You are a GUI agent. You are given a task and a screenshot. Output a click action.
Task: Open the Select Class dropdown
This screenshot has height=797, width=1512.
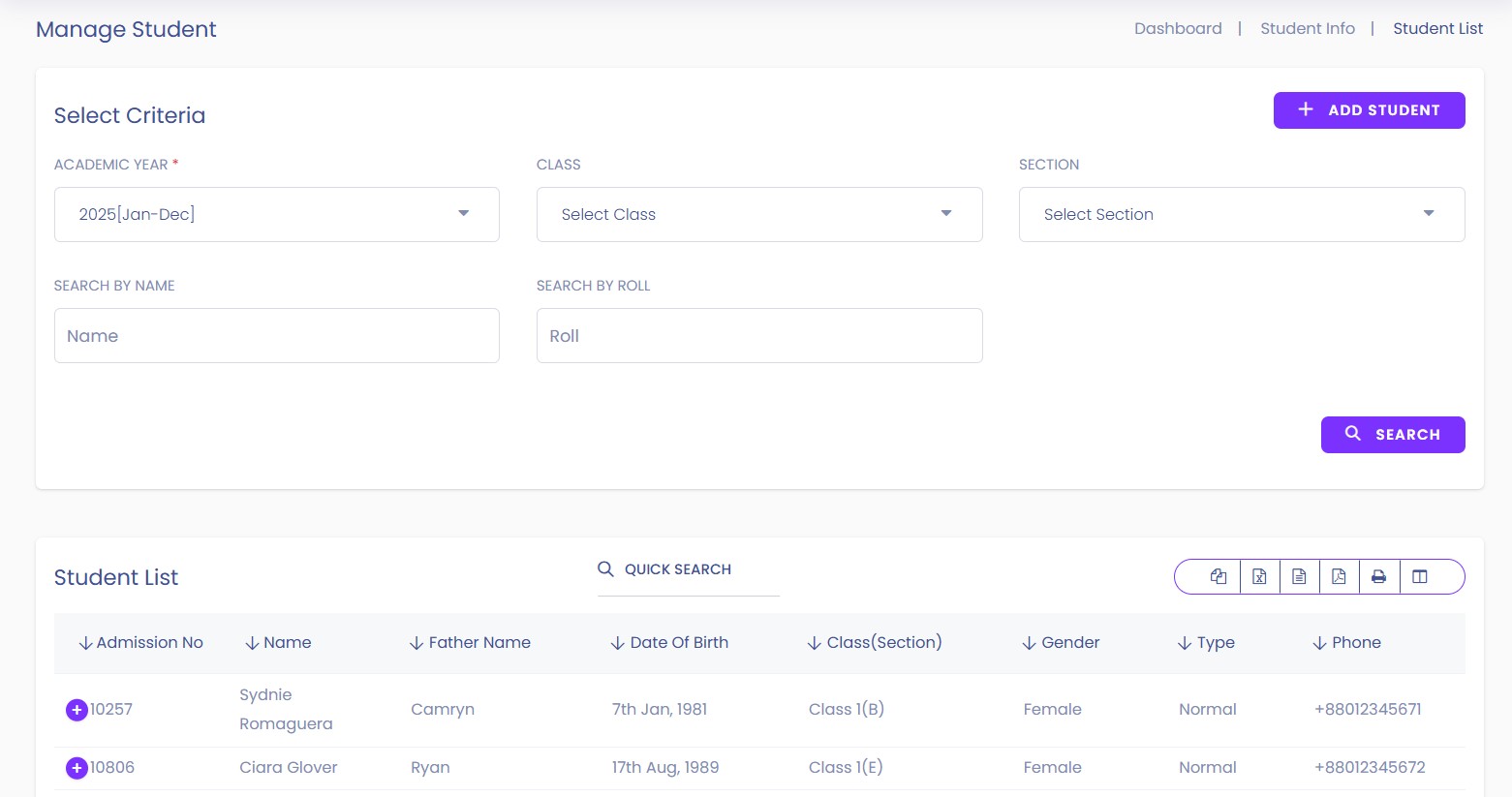tap(758, 214)
